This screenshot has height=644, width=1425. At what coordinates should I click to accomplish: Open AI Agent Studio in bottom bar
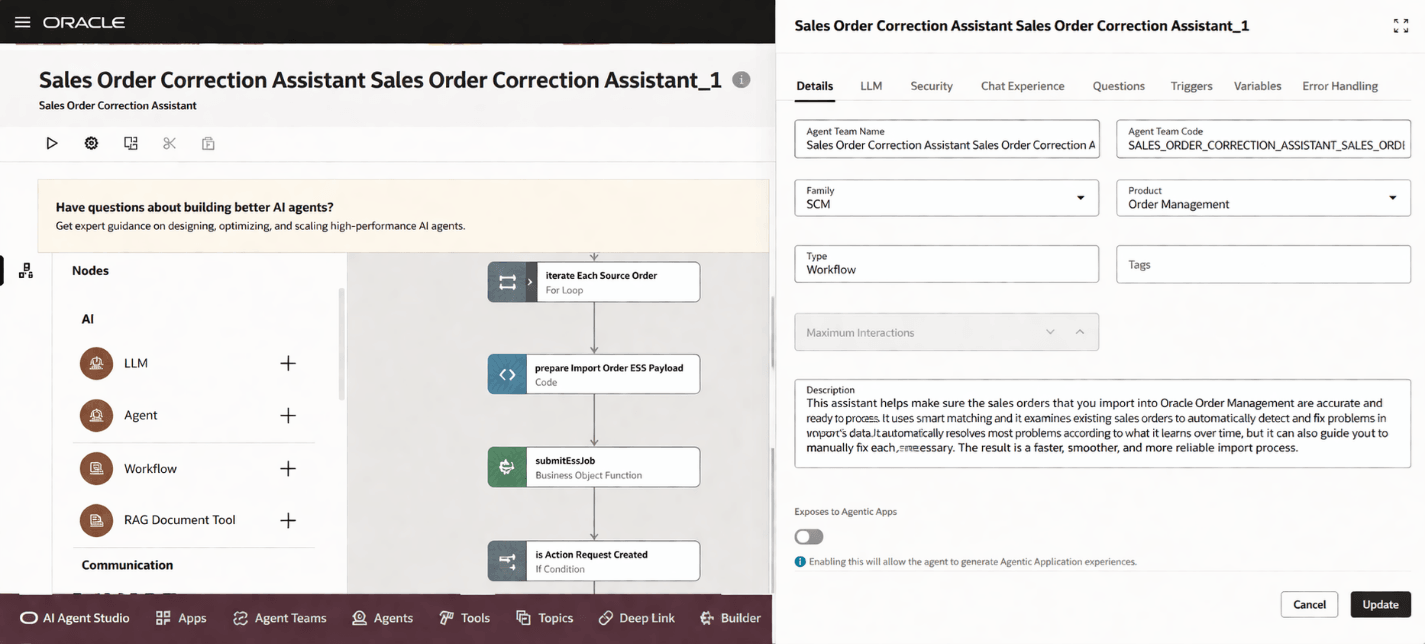(x=75, y=618)
